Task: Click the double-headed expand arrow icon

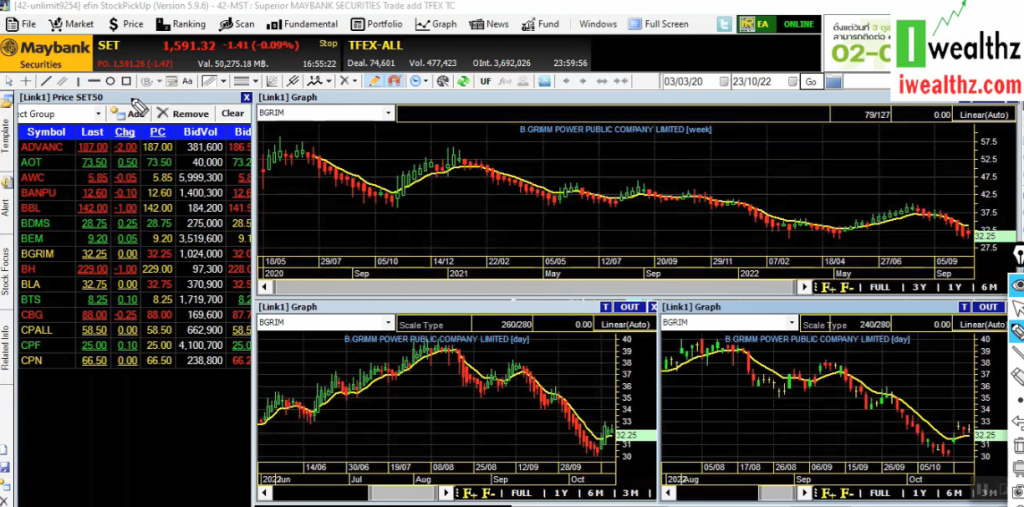Action: pos(602,81)
